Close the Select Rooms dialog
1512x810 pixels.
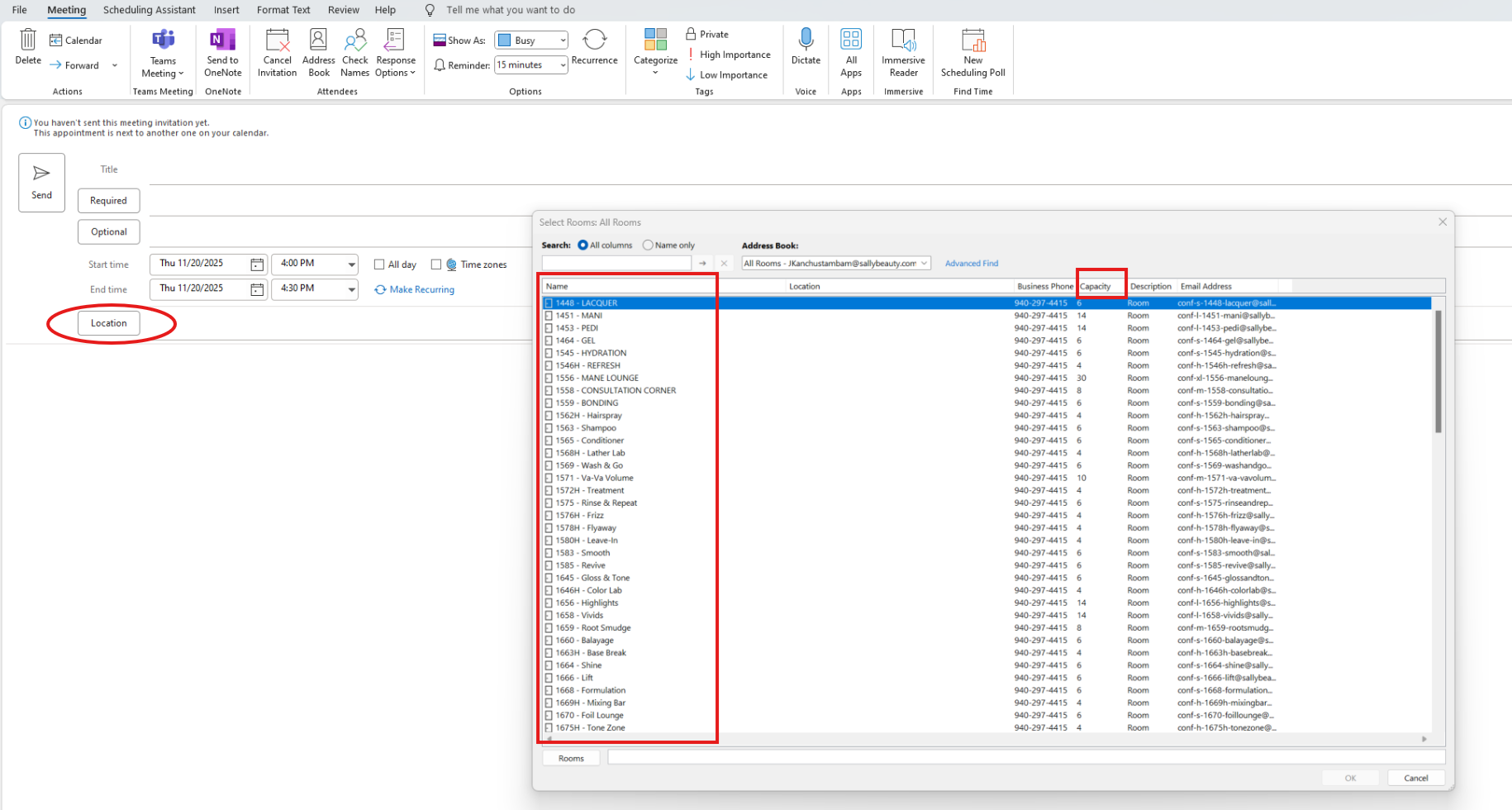[1443, 222]
